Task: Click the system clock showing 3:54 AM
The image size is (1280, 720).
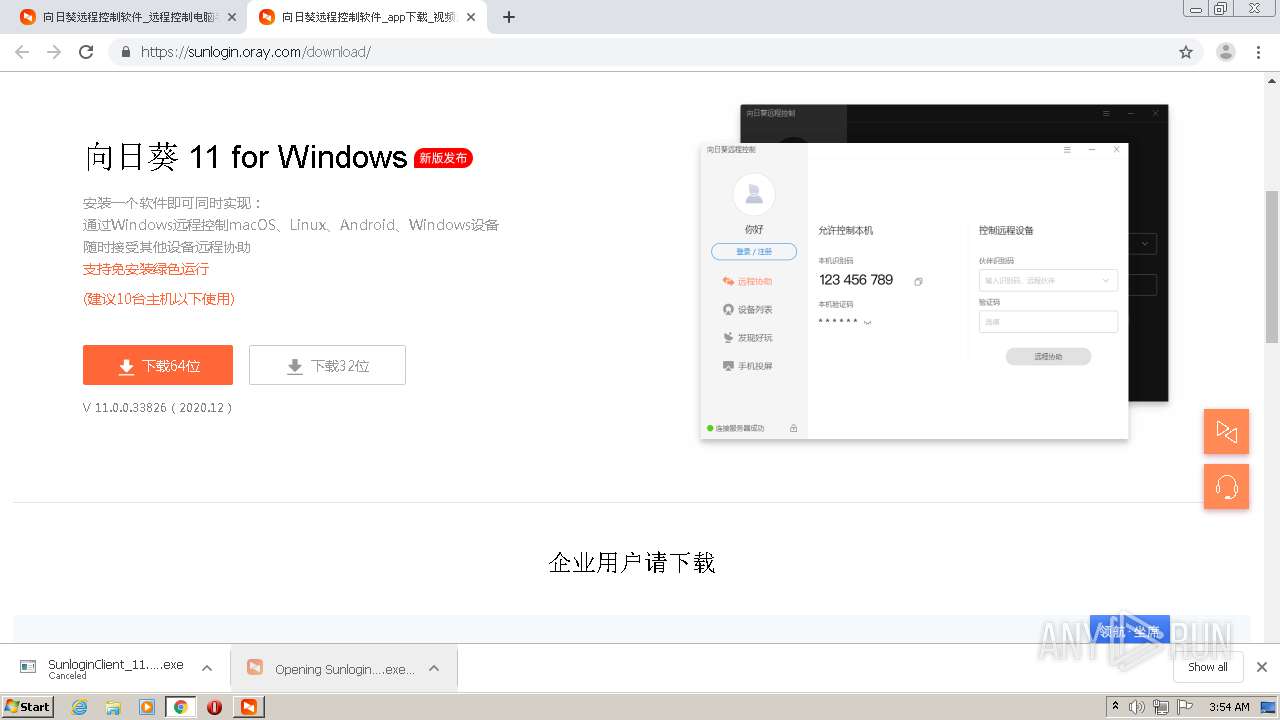Action: [1229, 707]
